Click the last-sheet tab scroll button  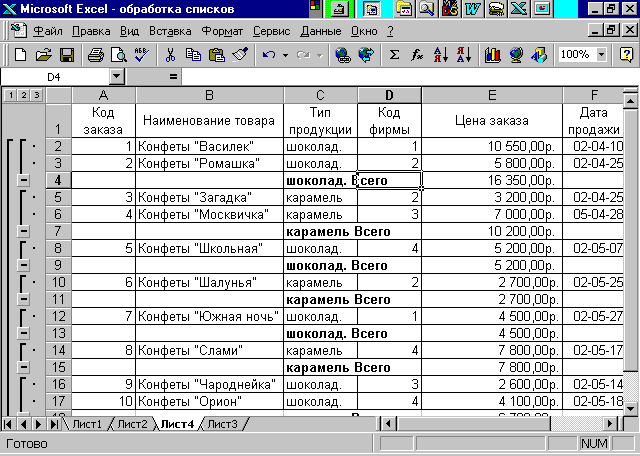tap(53, 424)
